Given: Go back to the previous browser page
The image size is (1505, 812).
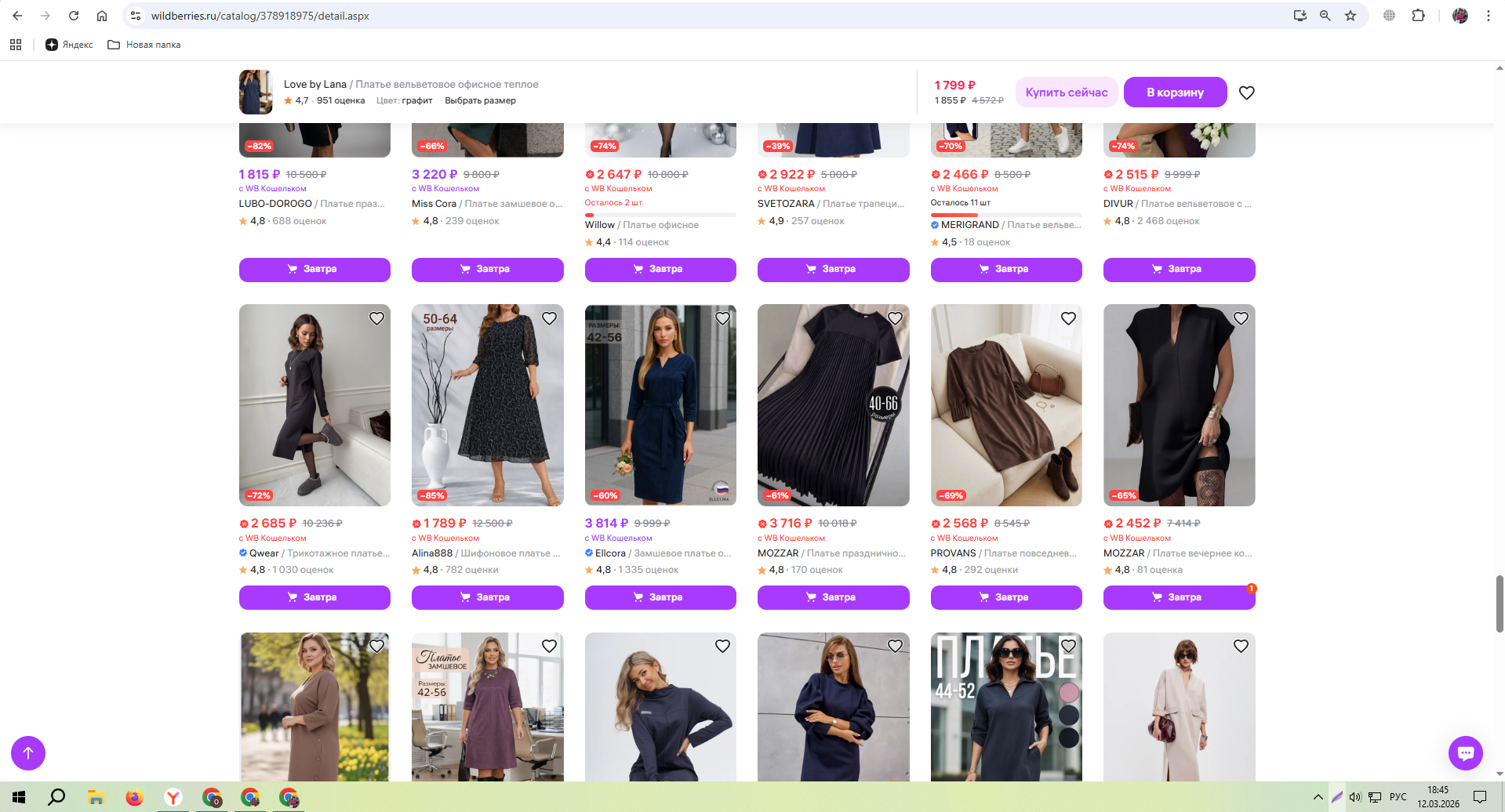Looking at the screenshot, I should pyautogui.click(x=17, y=16).
